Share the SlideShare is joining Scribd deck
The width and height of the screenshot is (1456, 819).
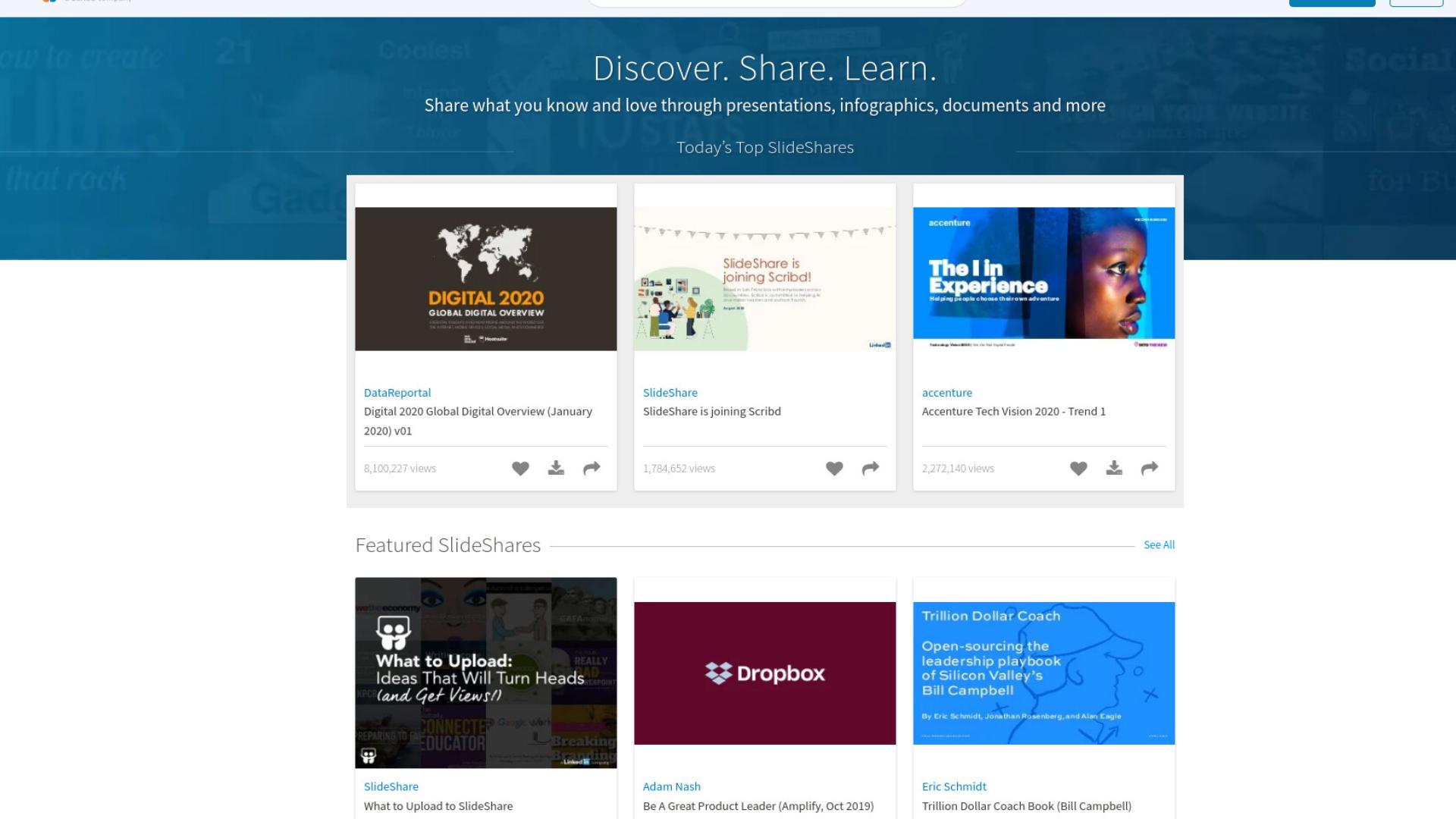point(871,469)
